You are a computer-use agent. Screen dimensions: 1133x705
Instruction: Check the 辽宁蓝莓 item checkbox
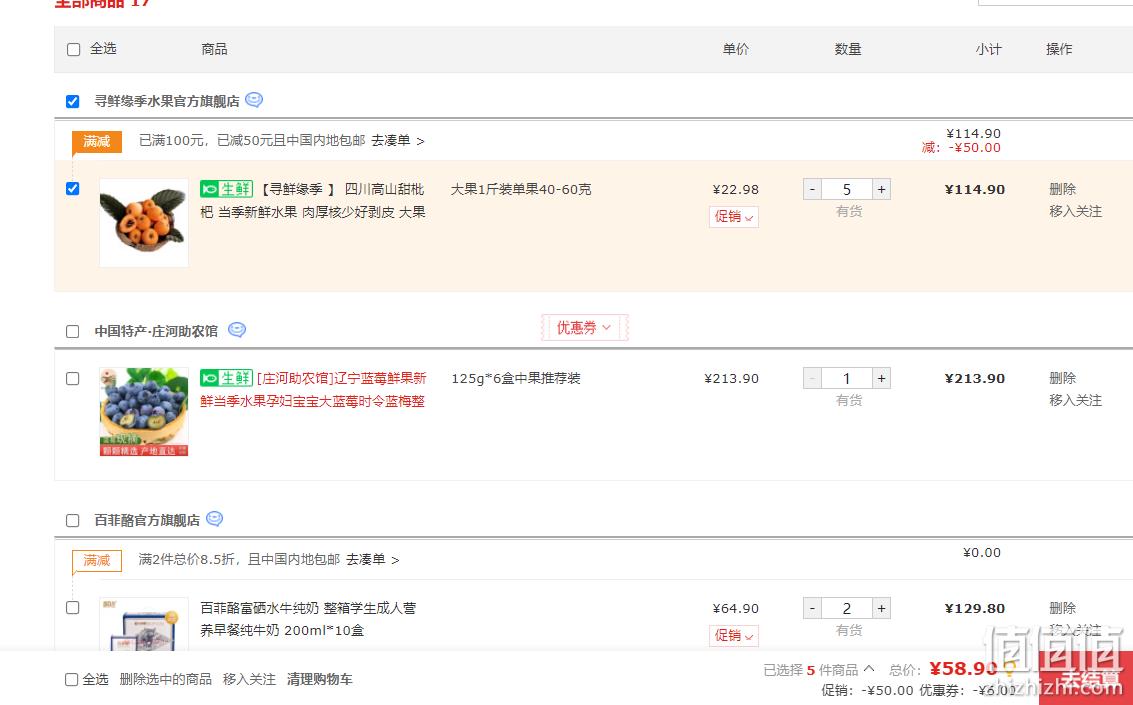(72, 379)
